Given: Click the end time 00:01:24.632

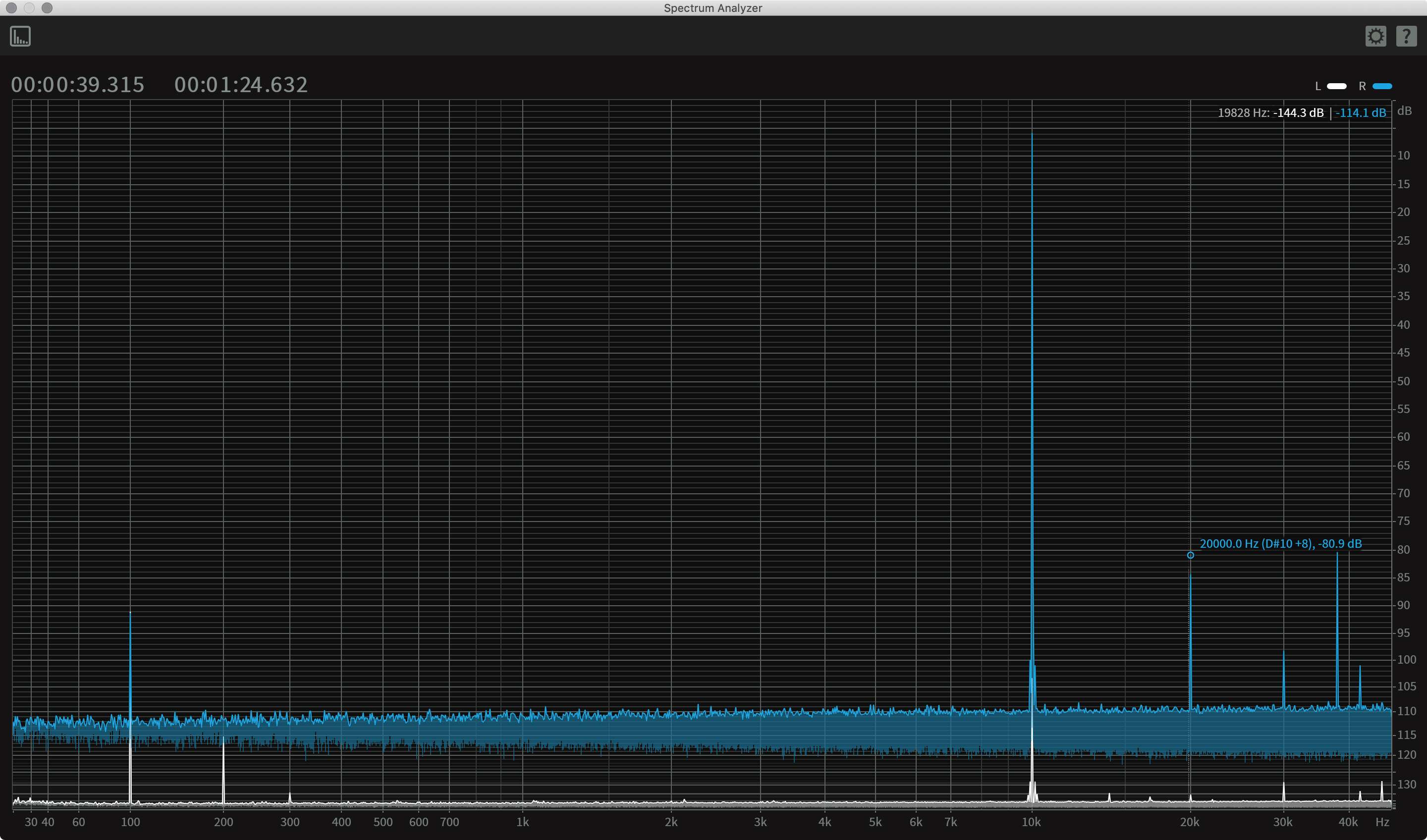Looking at the screenshot, I should (241, 85).
